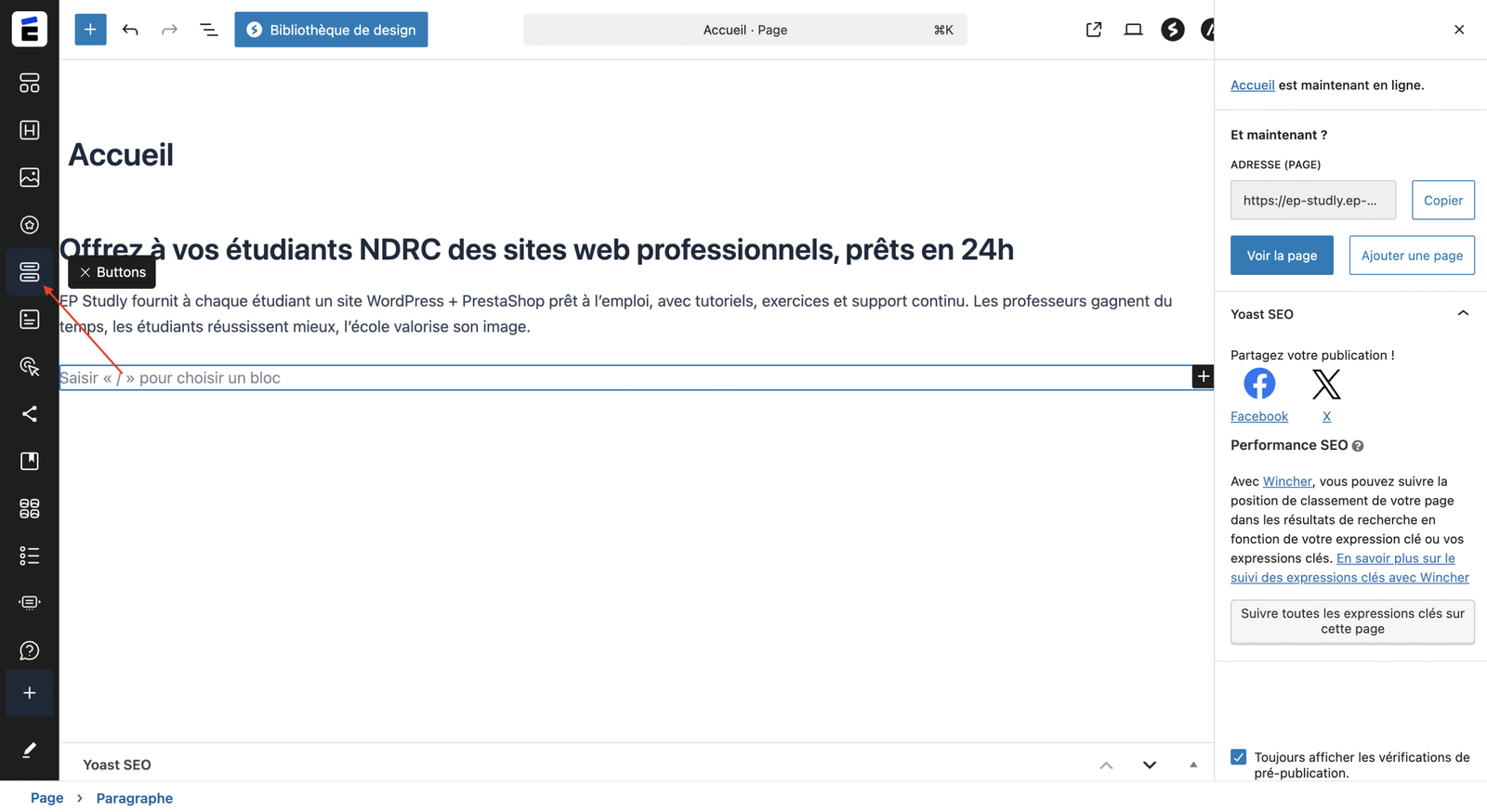
Task: Select the Image block sidebar icon
Action: pos(30,177)
